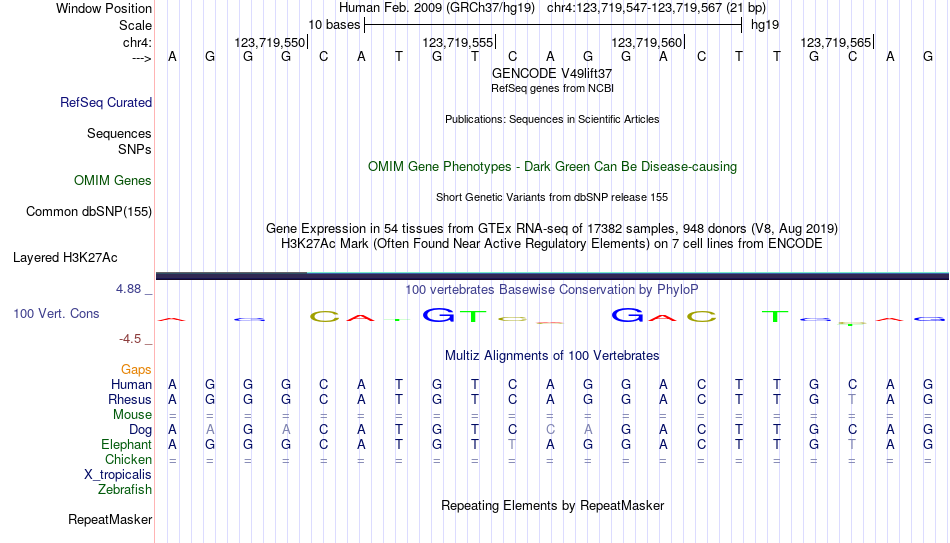Select the Human alignment row label
The width and height of the screenshot is (950, 543).
click(131, 384)
